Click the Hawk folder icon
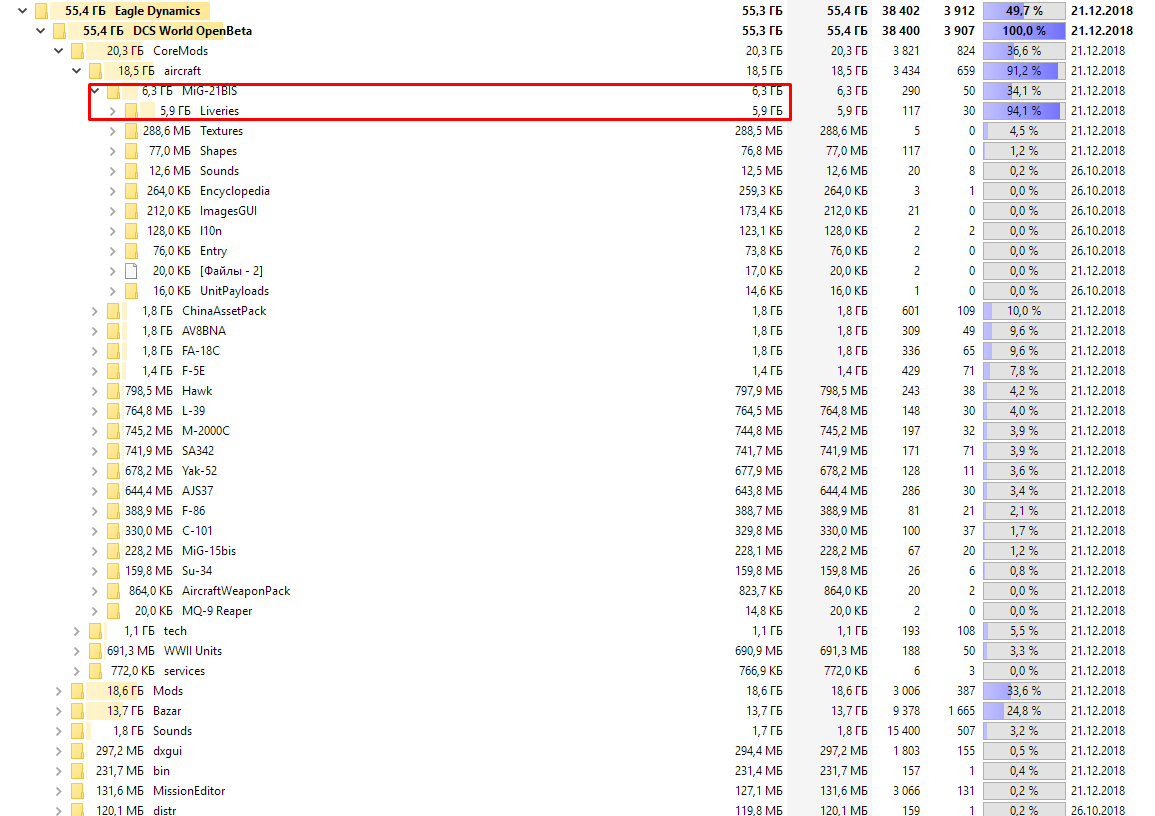This screenshot has width=1155, height=816. point(113,390)
